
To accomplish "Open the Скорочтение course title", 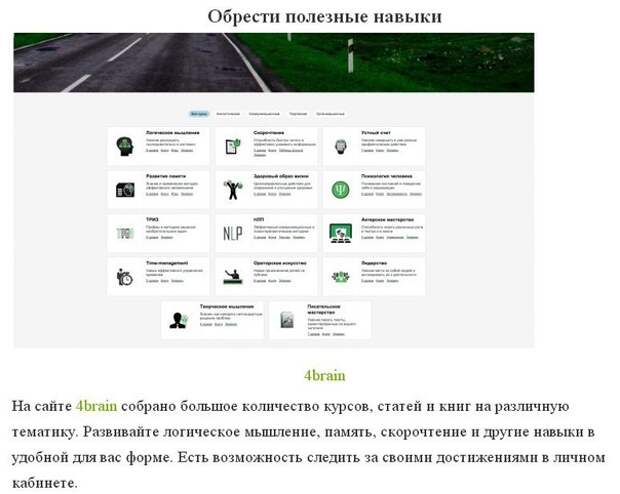I will 269,133.
